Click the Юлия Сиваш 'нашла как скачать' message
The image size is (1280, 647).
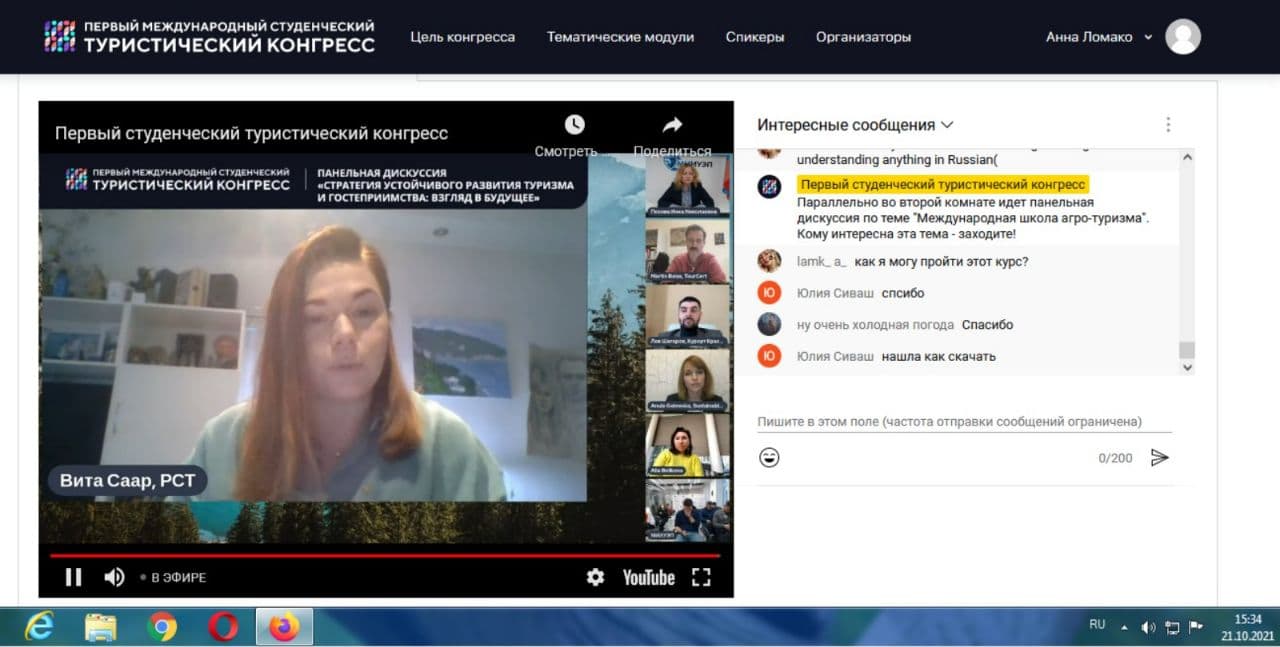(939, 356)
